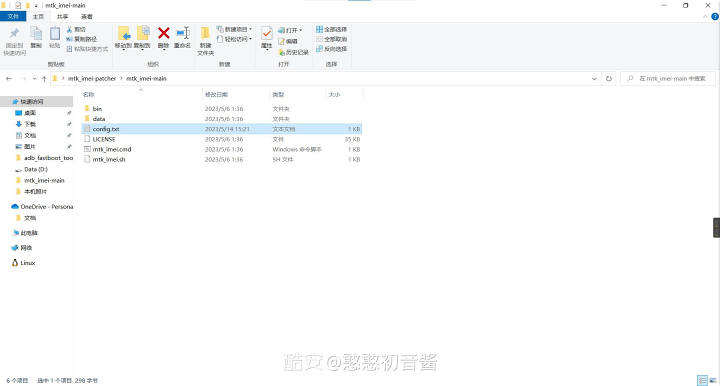The width and height of the screenshot is (720, 386).
Task: Open Pictures (图片) in the sidebar
Action: [x=25, y=146]
